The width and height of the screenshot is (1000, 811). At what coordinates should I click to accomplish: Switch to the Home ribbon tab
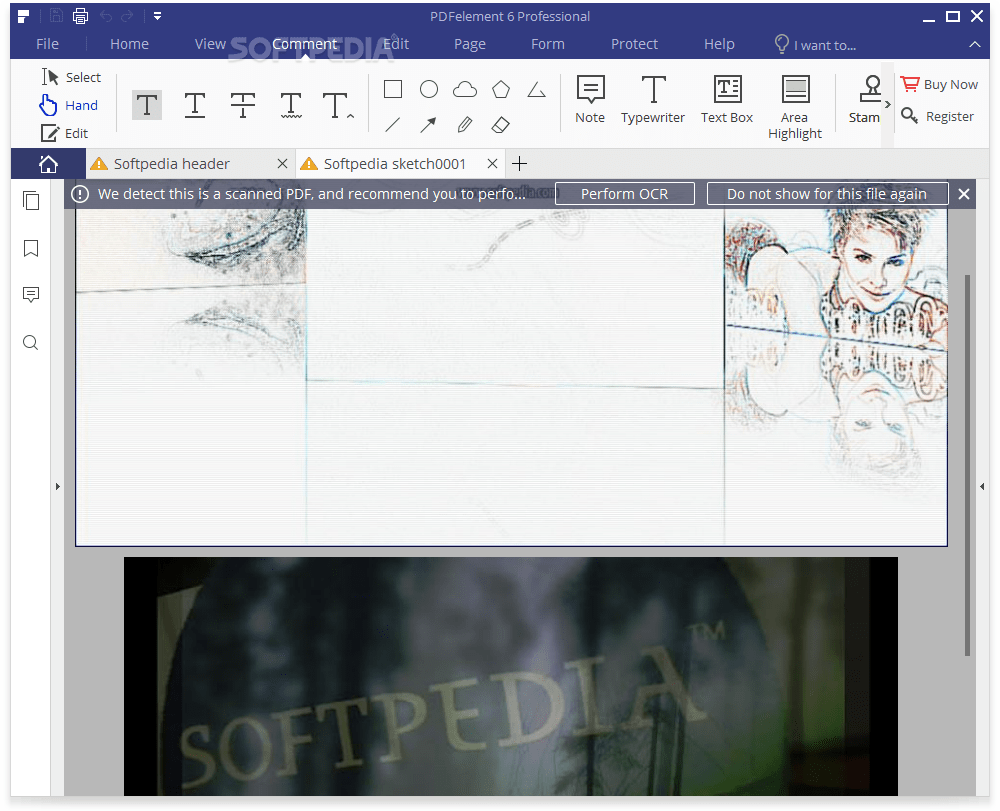click(x=129, y=44)
